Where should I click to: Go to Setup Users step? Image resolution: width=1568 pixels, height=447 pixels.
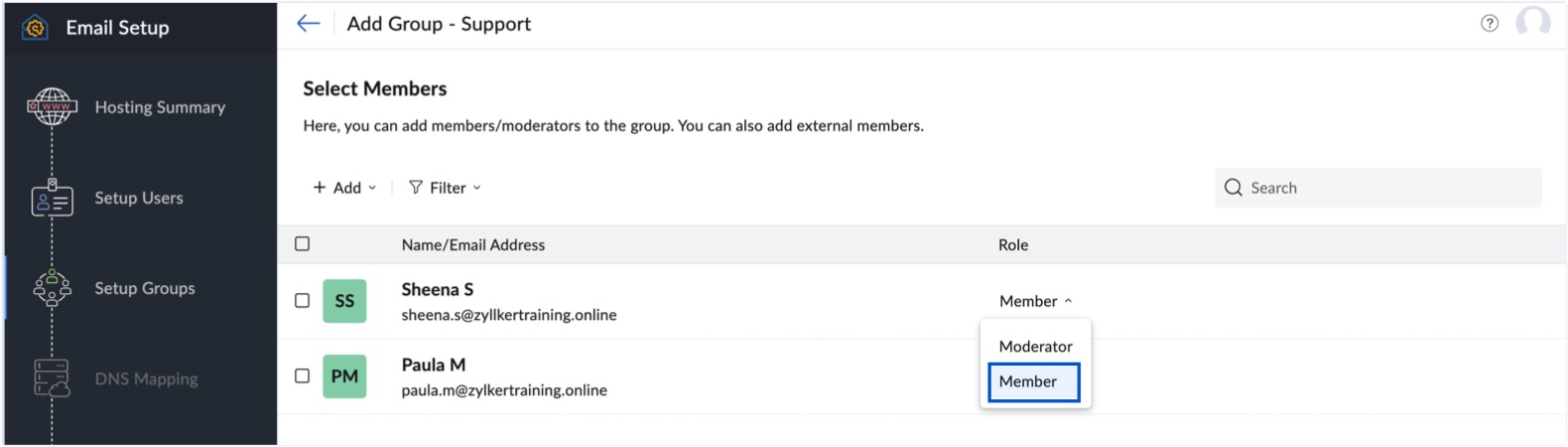tap(139, 199)
